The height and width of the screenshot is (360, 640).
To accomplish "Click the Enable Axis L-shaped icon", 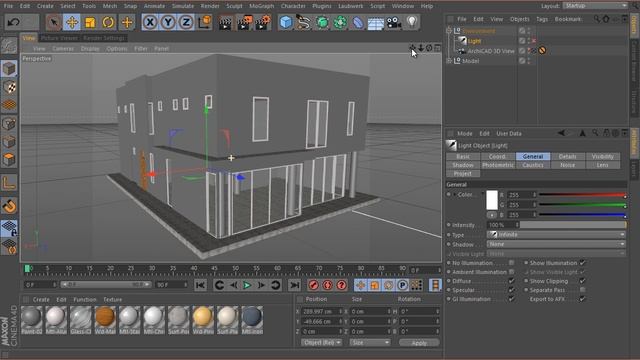I will [9, 183].
